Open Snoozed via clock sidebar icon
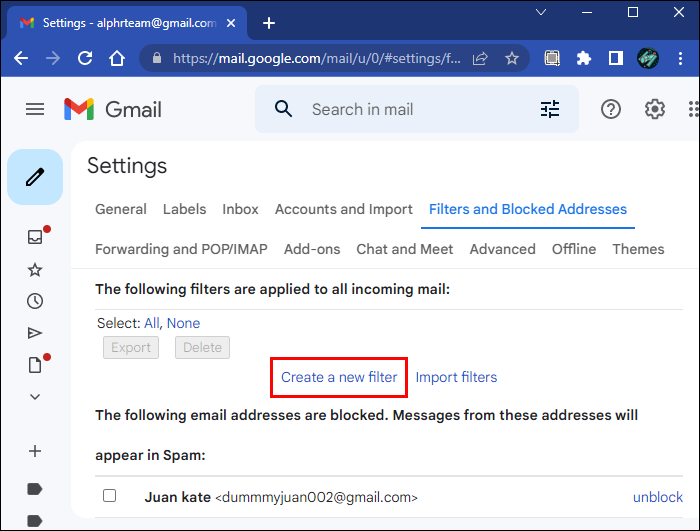700x531 pixels. (35, 301)
